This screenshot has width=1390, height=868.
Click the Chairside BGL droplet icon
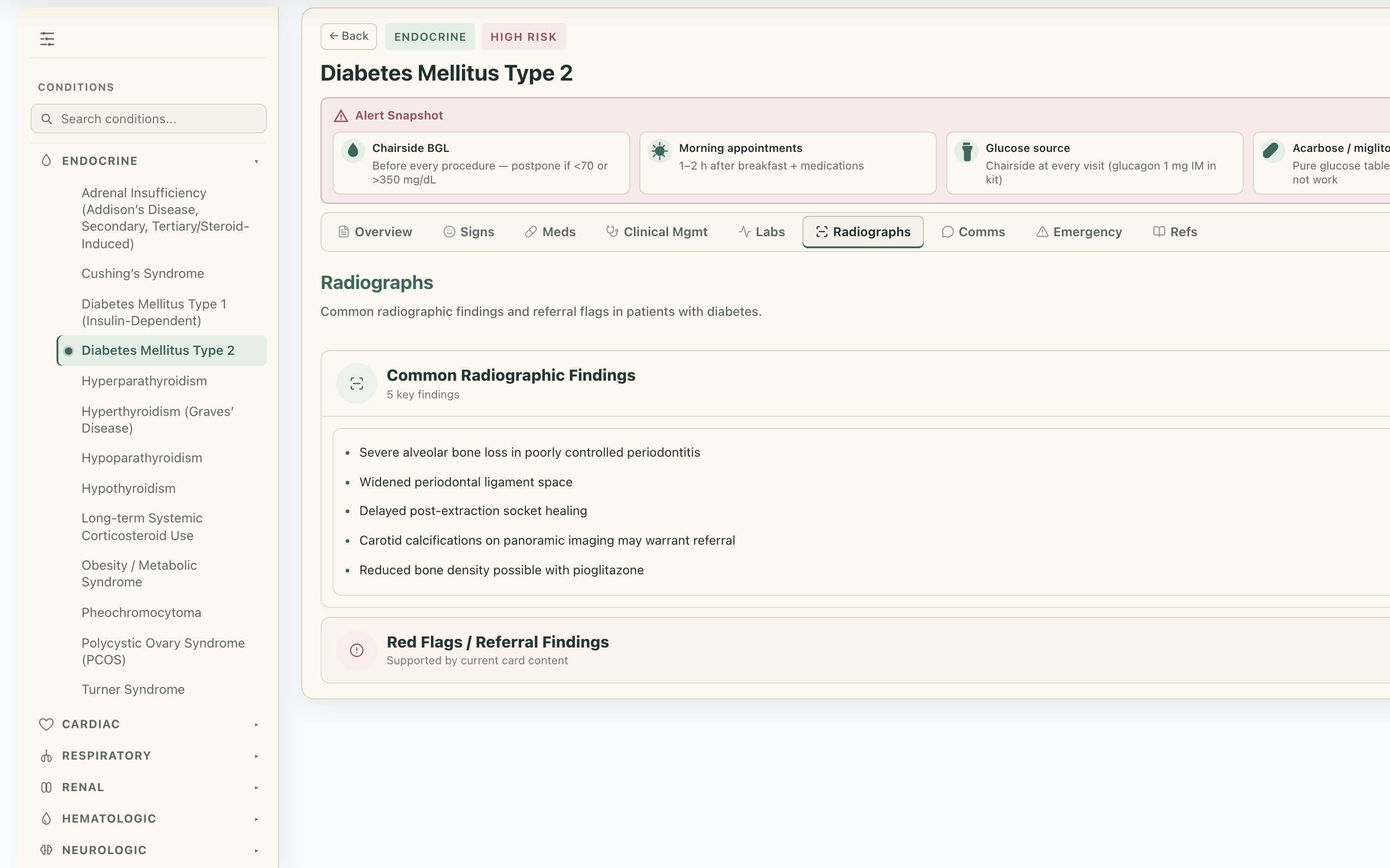click(x=353, y=151)
